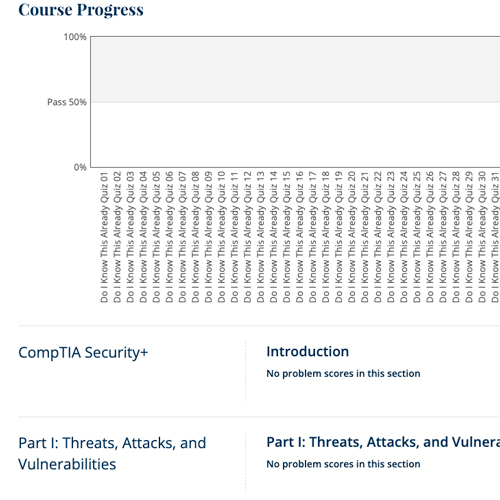The height and width of the screenshot is (500, 500).
Task: Open the Introduction section link
Action: tap(308, 352)
